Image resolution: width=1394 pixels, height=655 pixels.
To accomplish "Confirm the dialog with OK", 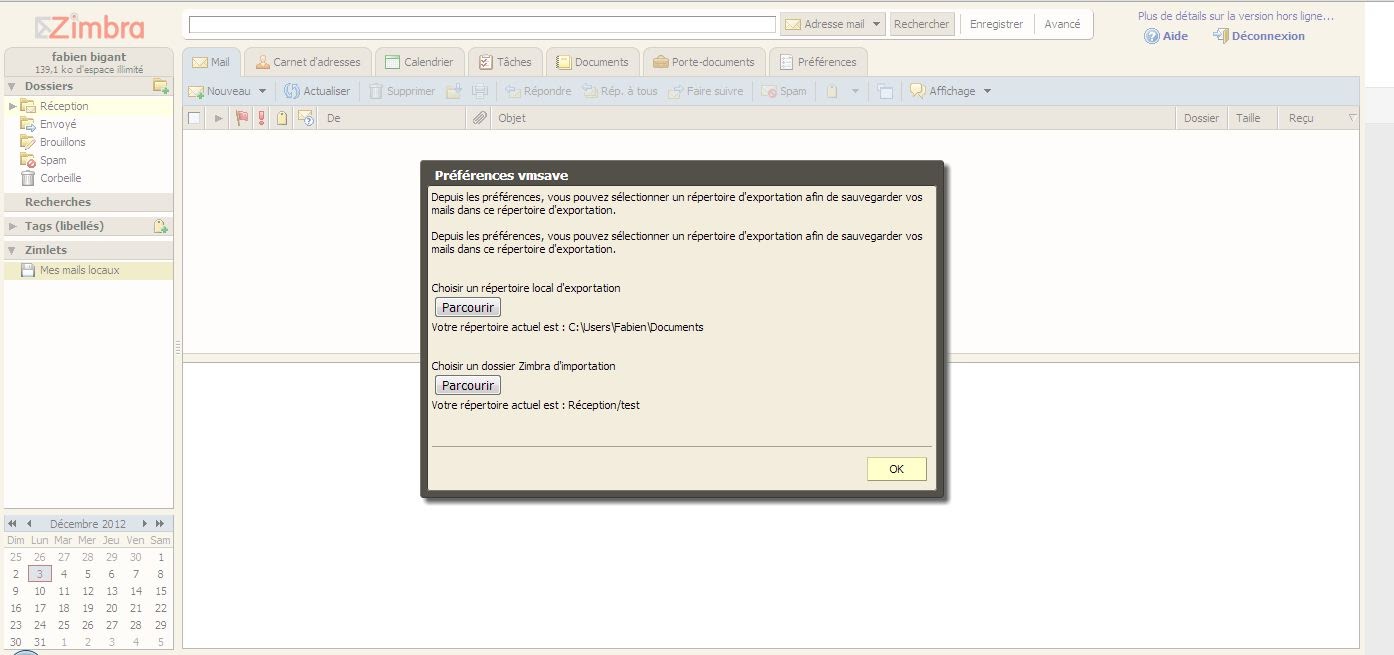I will (x=896, y=469).
